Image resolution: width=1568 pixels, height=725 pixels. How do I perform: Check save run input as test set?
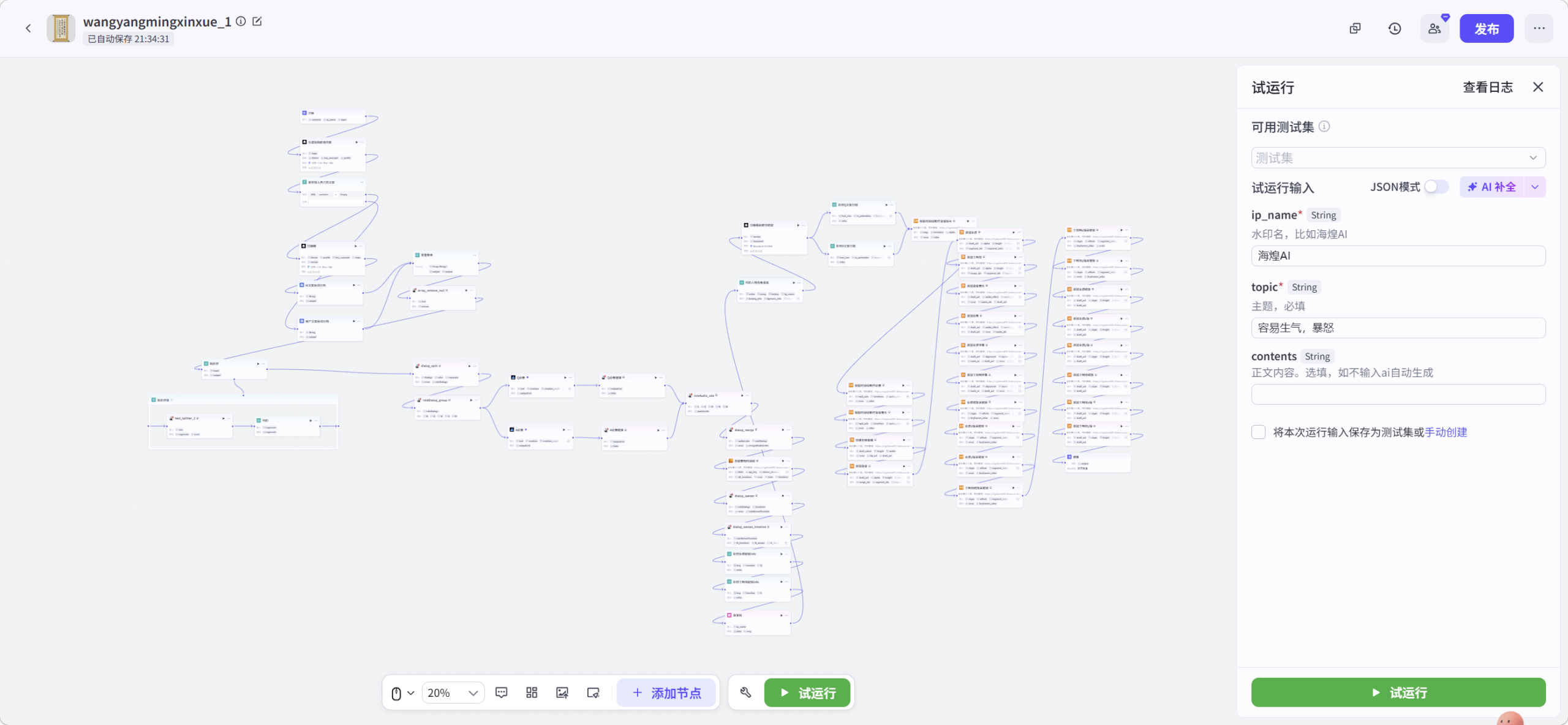1259,432
